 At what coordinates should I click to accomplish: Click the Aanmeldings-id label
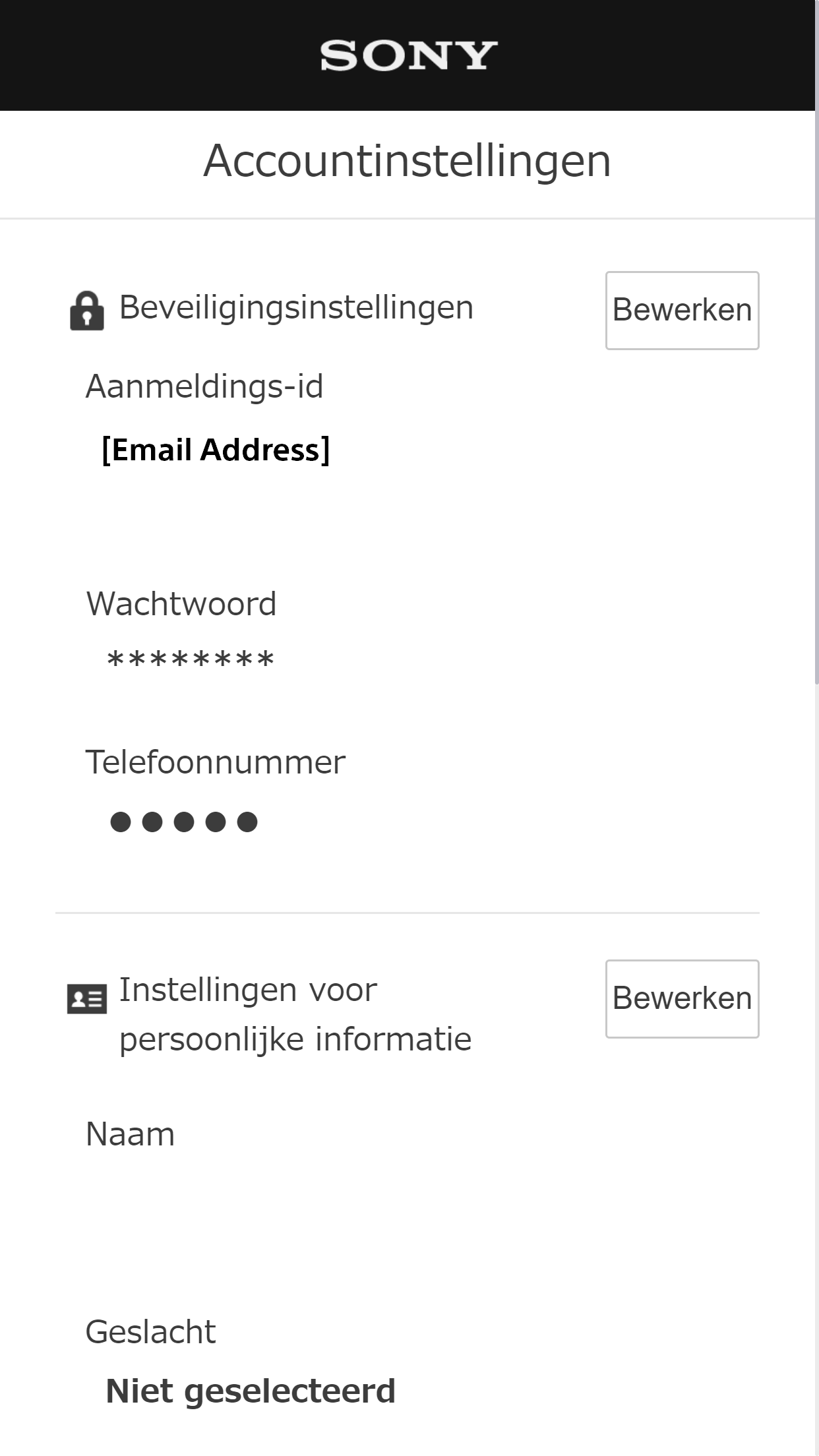pos(204,386)
